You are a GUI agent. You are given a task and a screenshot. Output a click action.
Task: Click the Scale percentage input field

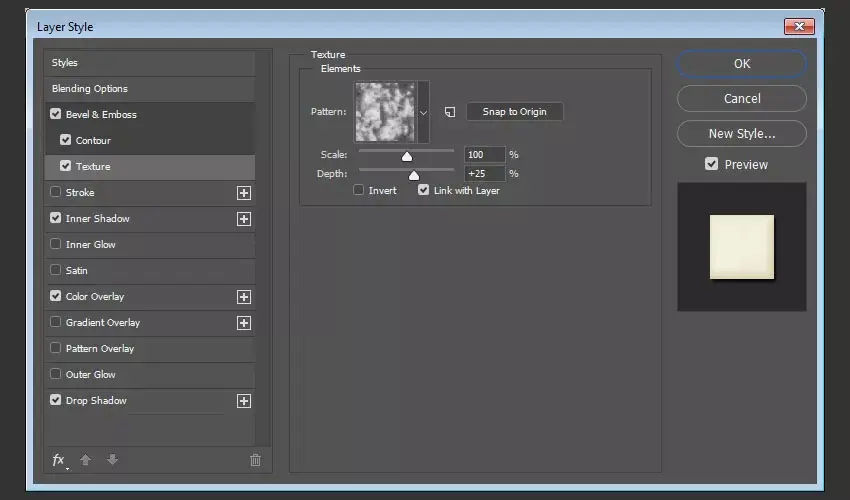pos(485,155)
